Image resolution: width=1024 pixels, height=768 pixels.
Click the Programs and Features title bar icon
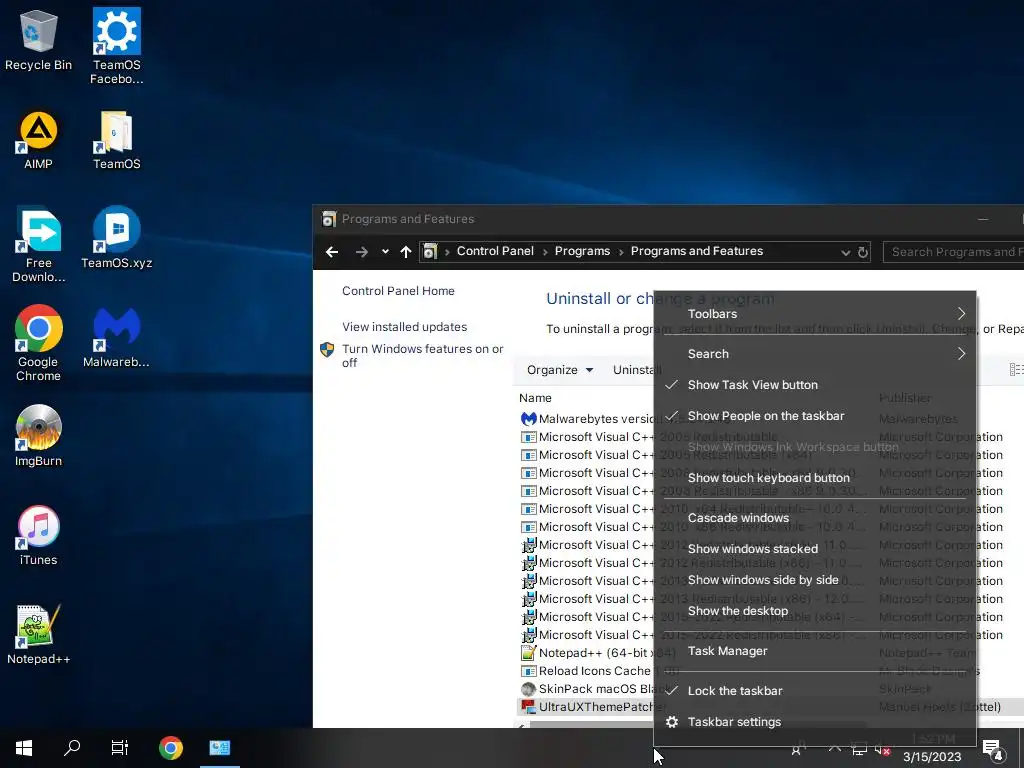pyautogui.click(x=328, y=219)
